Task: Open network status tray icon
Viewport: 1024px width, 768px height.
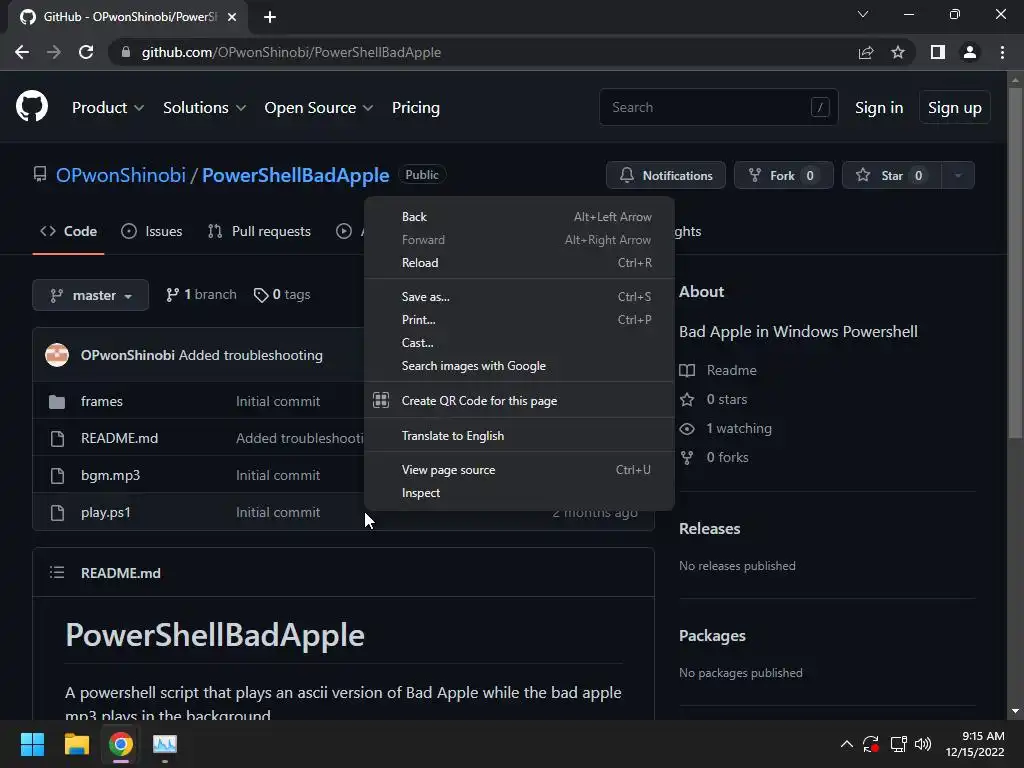Action: (899, 744)
